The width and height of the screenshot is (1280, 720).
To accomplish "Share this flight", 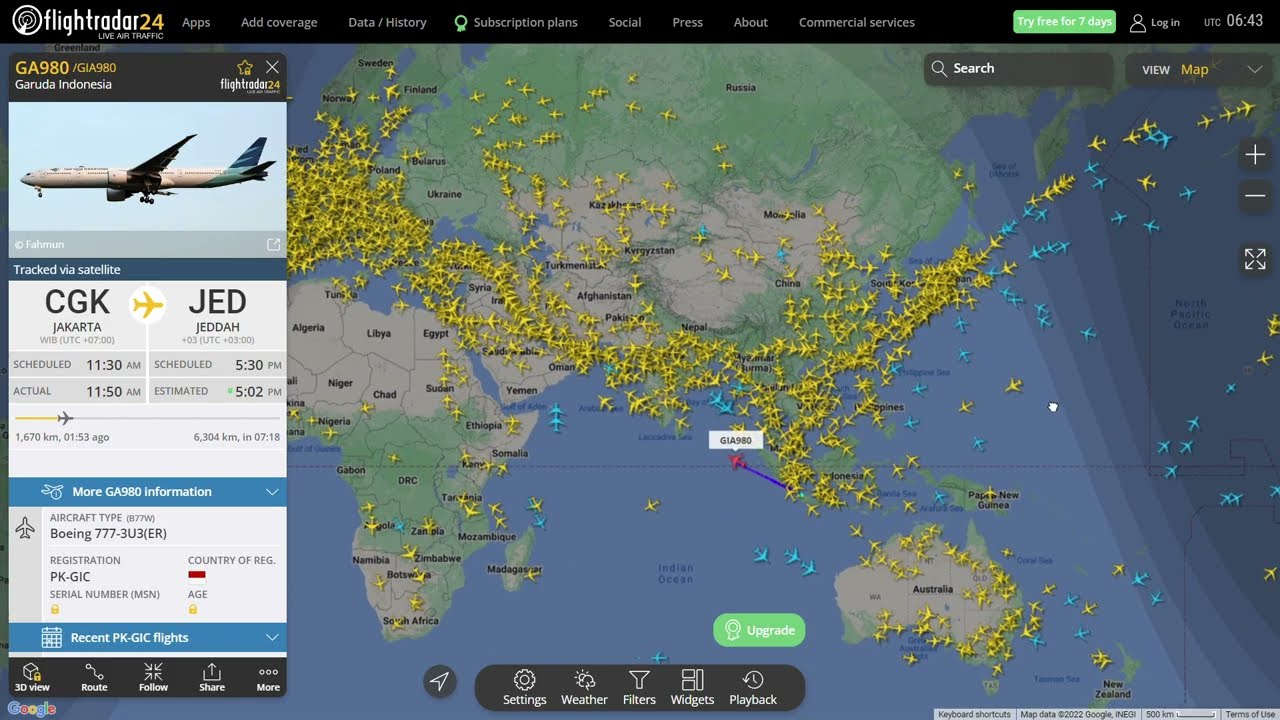I will [212, 677].
